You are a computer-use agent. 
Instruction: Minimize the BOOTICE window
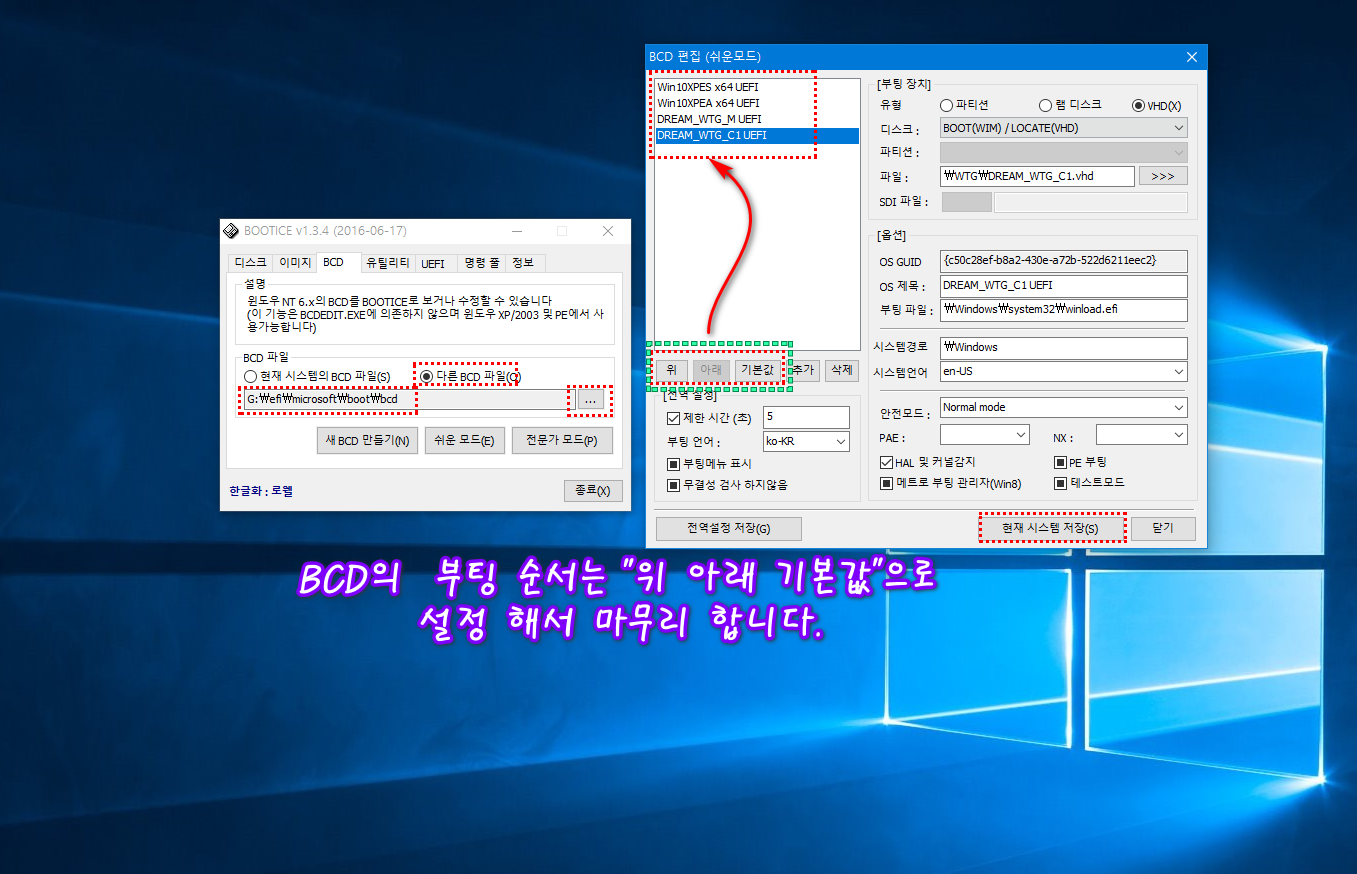pyautogui.click(x=516, y=231)
